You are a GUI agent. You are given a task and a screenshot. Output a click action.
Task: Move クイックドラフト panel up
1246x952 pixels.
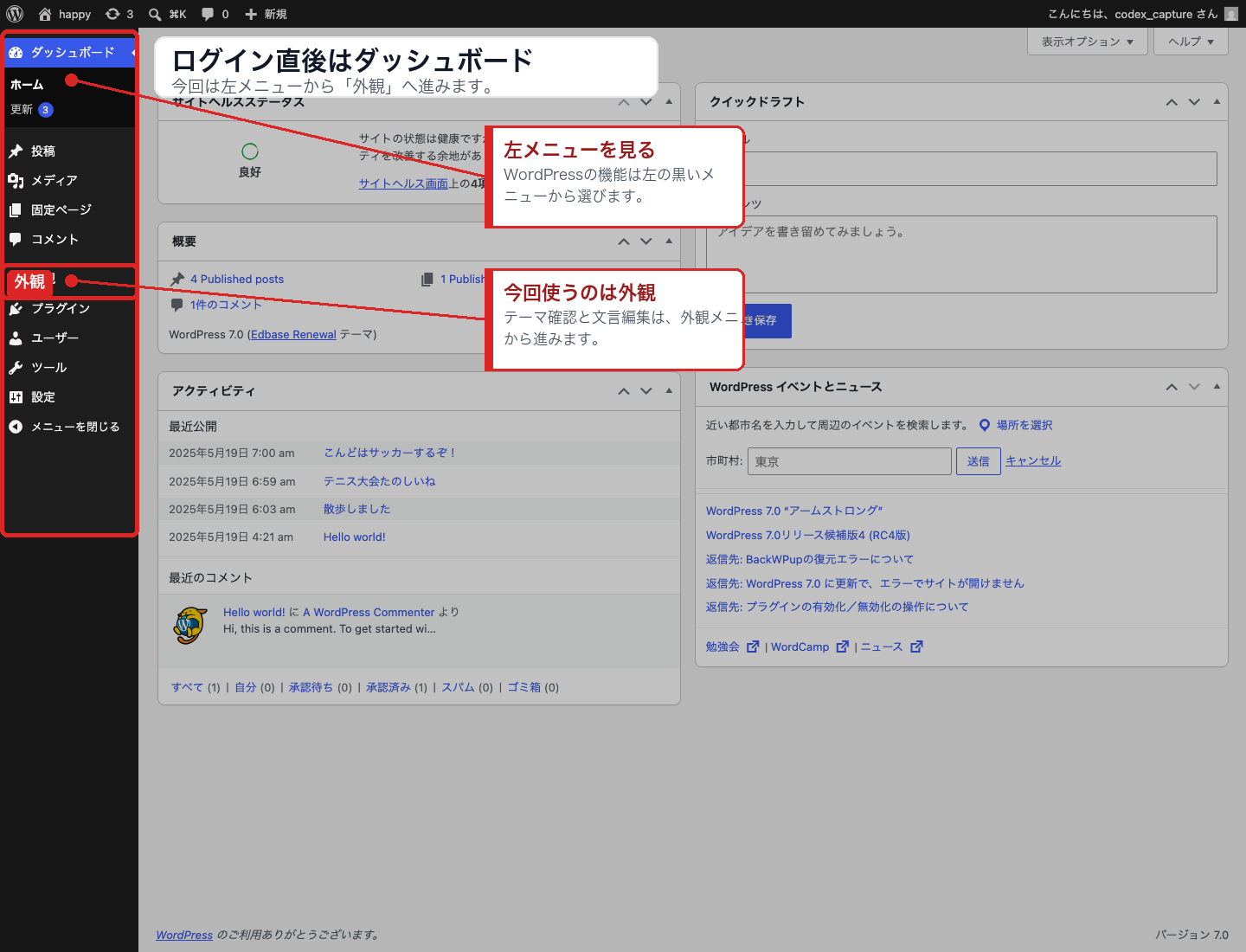click(x=1172, y=102)
